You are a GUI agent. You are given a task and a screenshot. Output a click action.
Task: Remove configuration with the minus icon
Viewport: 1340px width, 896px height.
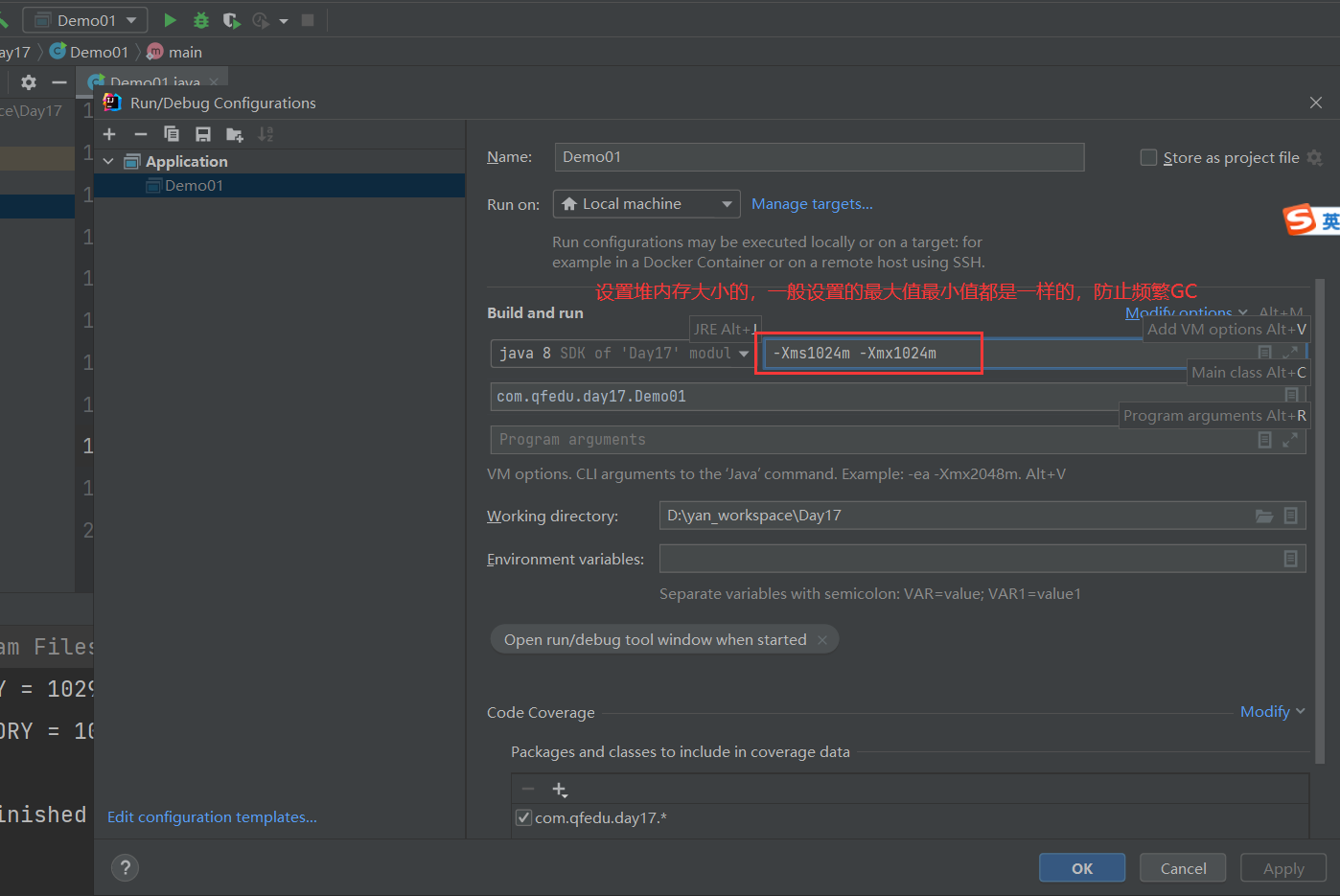[x=141, y=134]
